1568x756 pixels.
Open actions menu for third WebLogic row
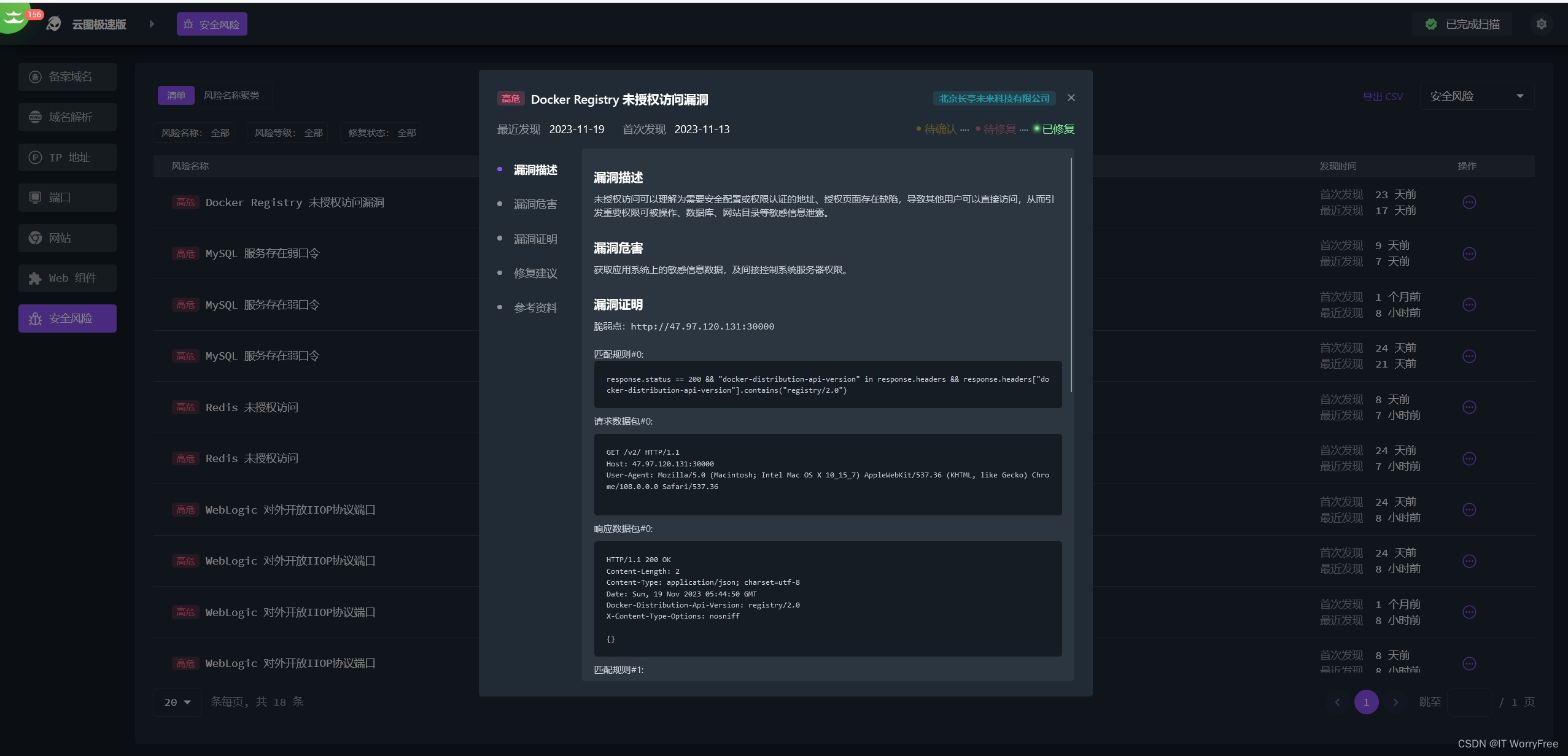pyautogui.click(x=1469, y=612)
